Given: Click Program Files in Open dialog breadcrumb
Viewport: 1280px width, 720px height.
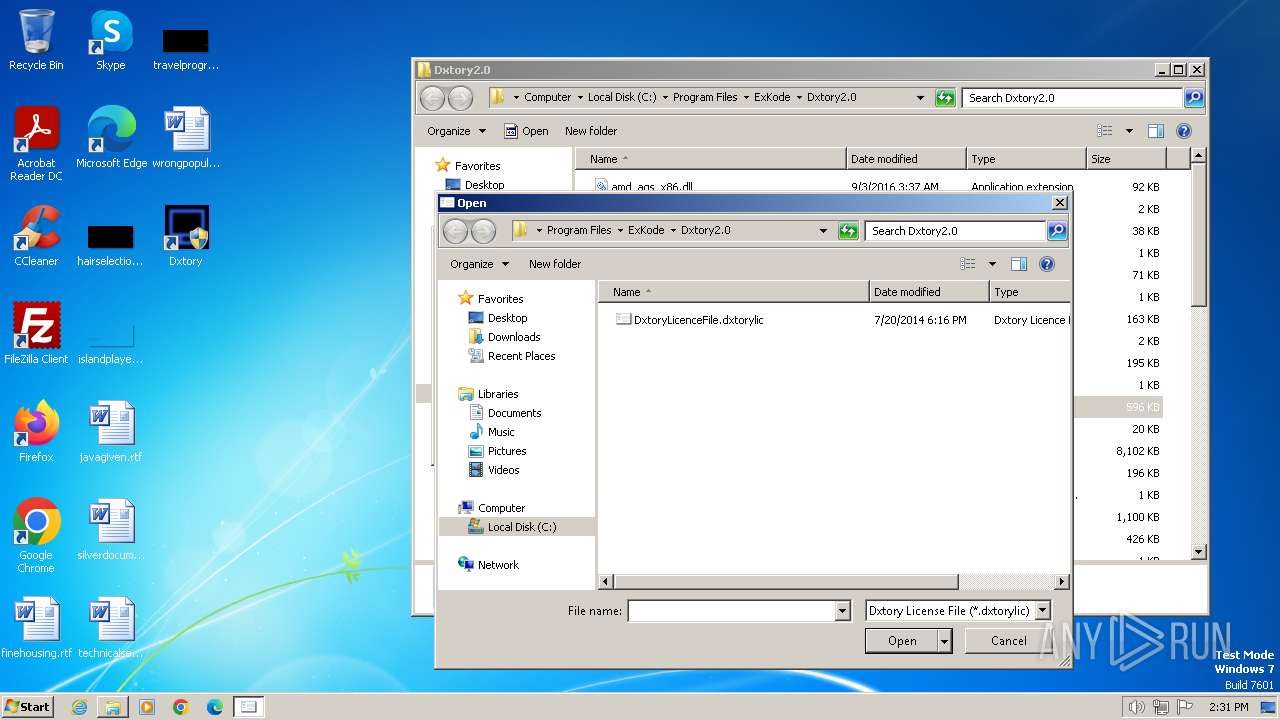Looking at the screenshot, I should [579, 230].
